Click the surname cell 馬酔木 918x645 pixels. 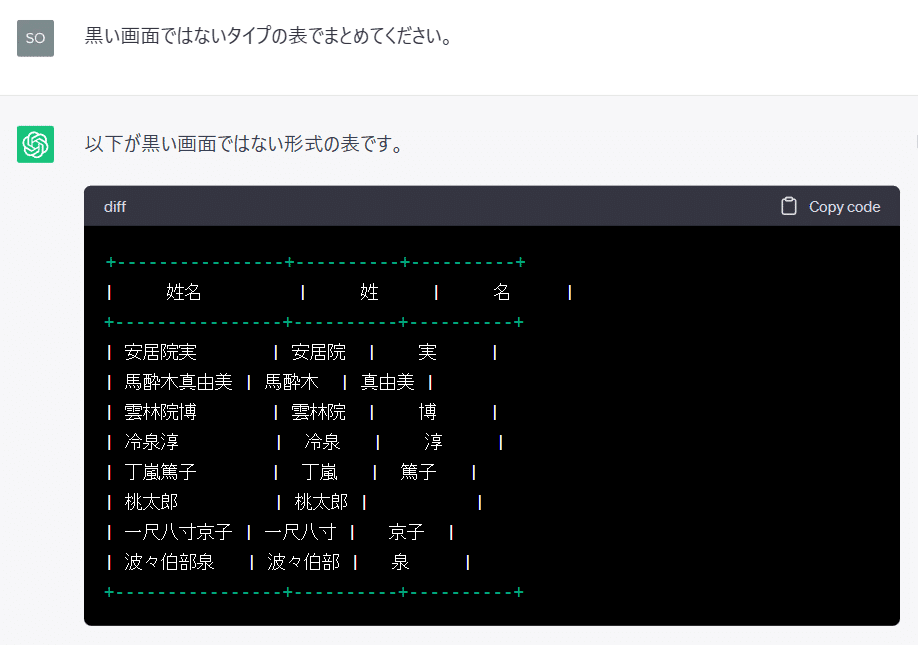(x=292, y=382)
